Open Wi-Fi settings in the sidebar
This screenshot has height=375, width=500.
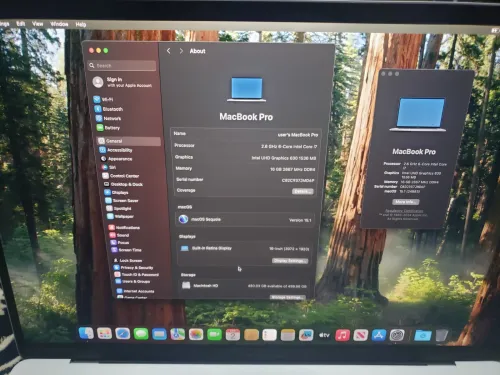click(104, 99)
